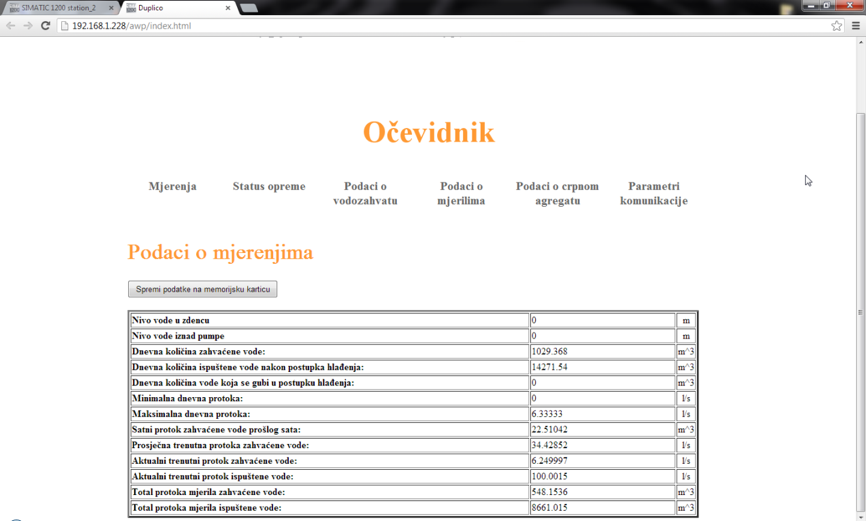Screen dimensions: 866x521
Task: Open Parametri komunikacije page
Action: click(x=654, y=193)
